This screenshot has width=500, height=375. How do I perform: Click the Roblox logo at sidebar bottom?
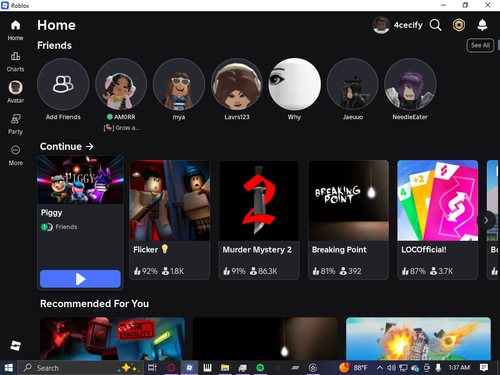[15, 346]
